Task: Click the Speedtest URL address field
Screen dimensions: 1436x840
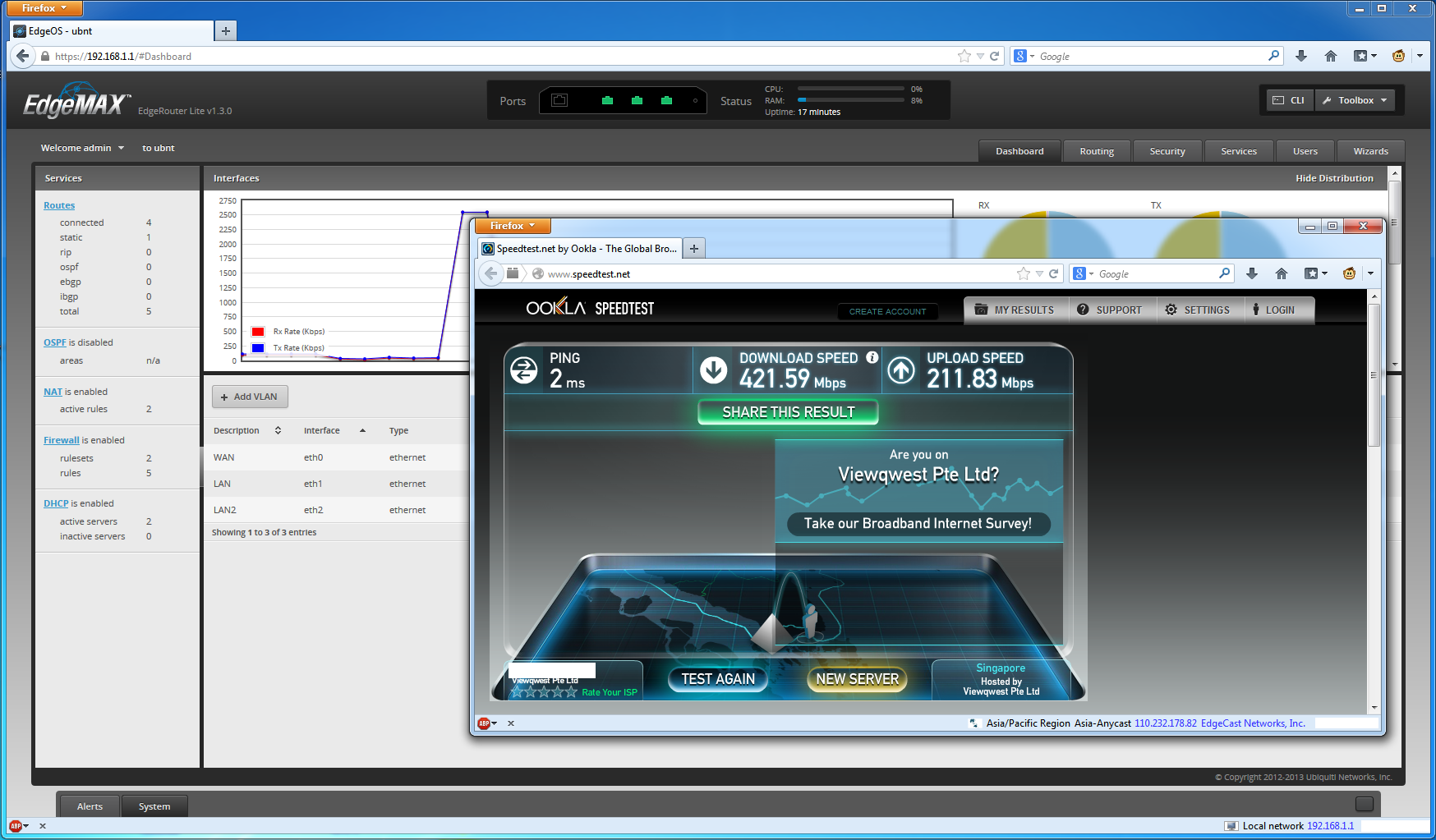Action: pos(772,274)
